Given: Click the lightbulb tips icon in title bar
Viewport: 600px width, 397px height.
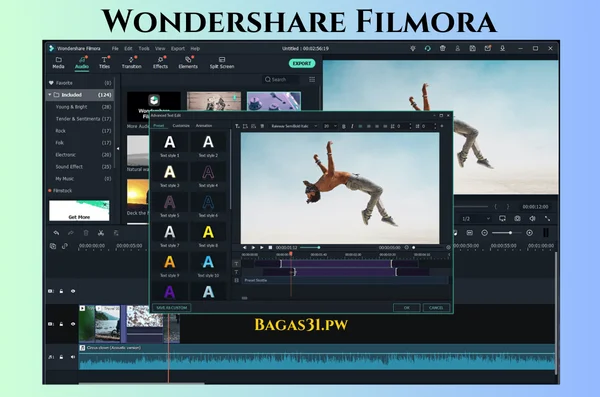Looking at the screenshot, I should click(x=412, y=48).
